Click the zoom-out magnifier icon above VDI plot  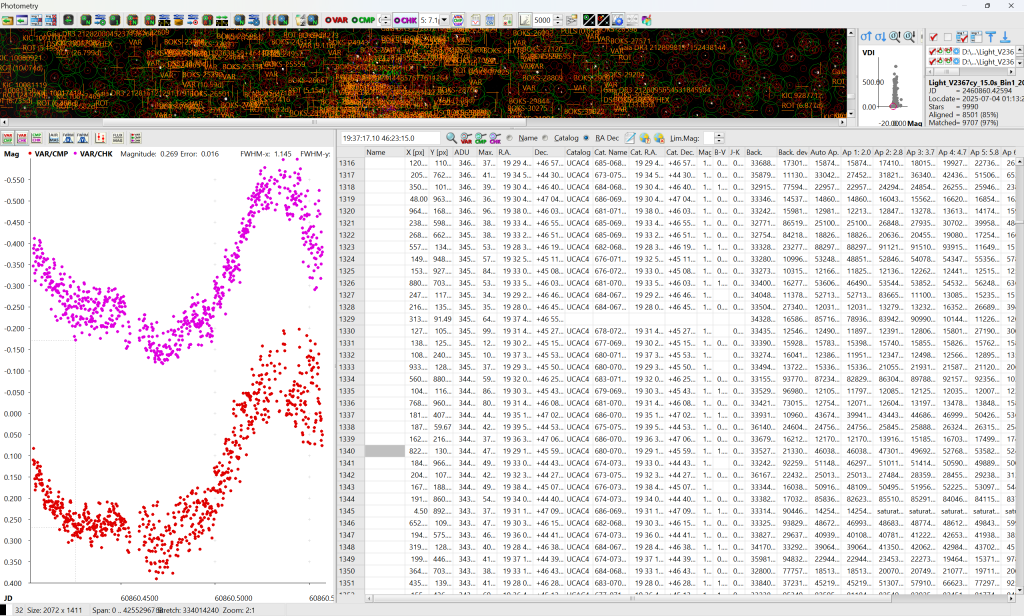point(909,37)
